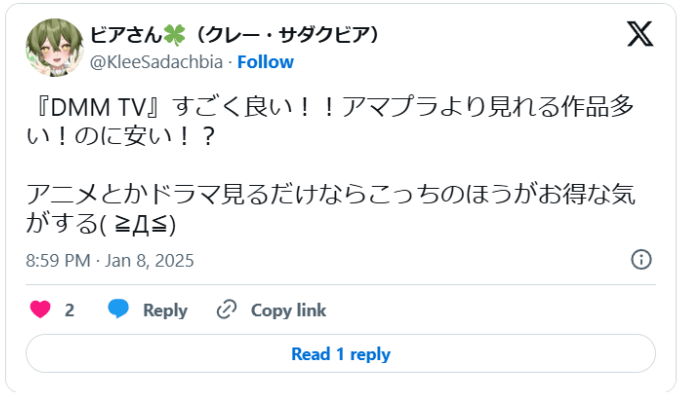Screen dimensions: 678x394
Task: Open the green-haired anime avatar profile picture
Action: point(54,48)
